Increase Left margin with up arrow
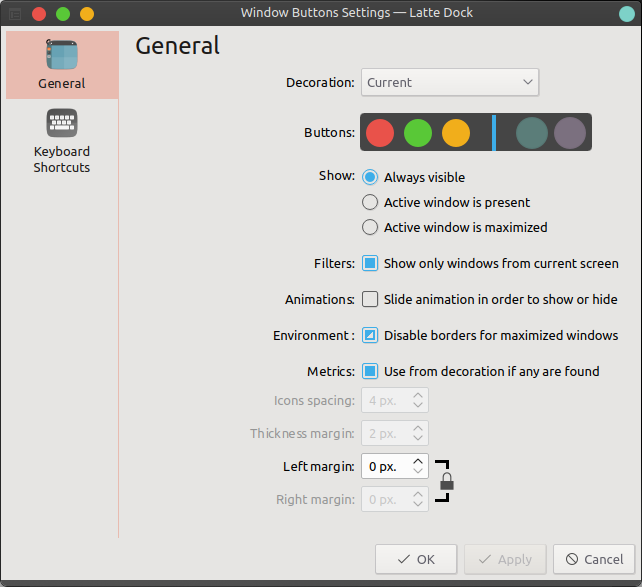Screen dimensions: 642x587 419,461
